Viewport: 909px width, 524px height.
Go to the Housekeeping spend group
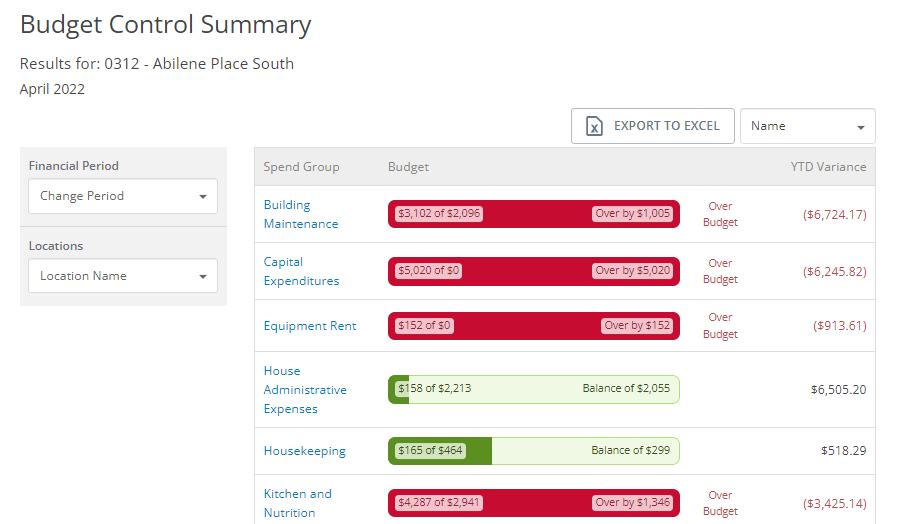(x=304, y=451)
